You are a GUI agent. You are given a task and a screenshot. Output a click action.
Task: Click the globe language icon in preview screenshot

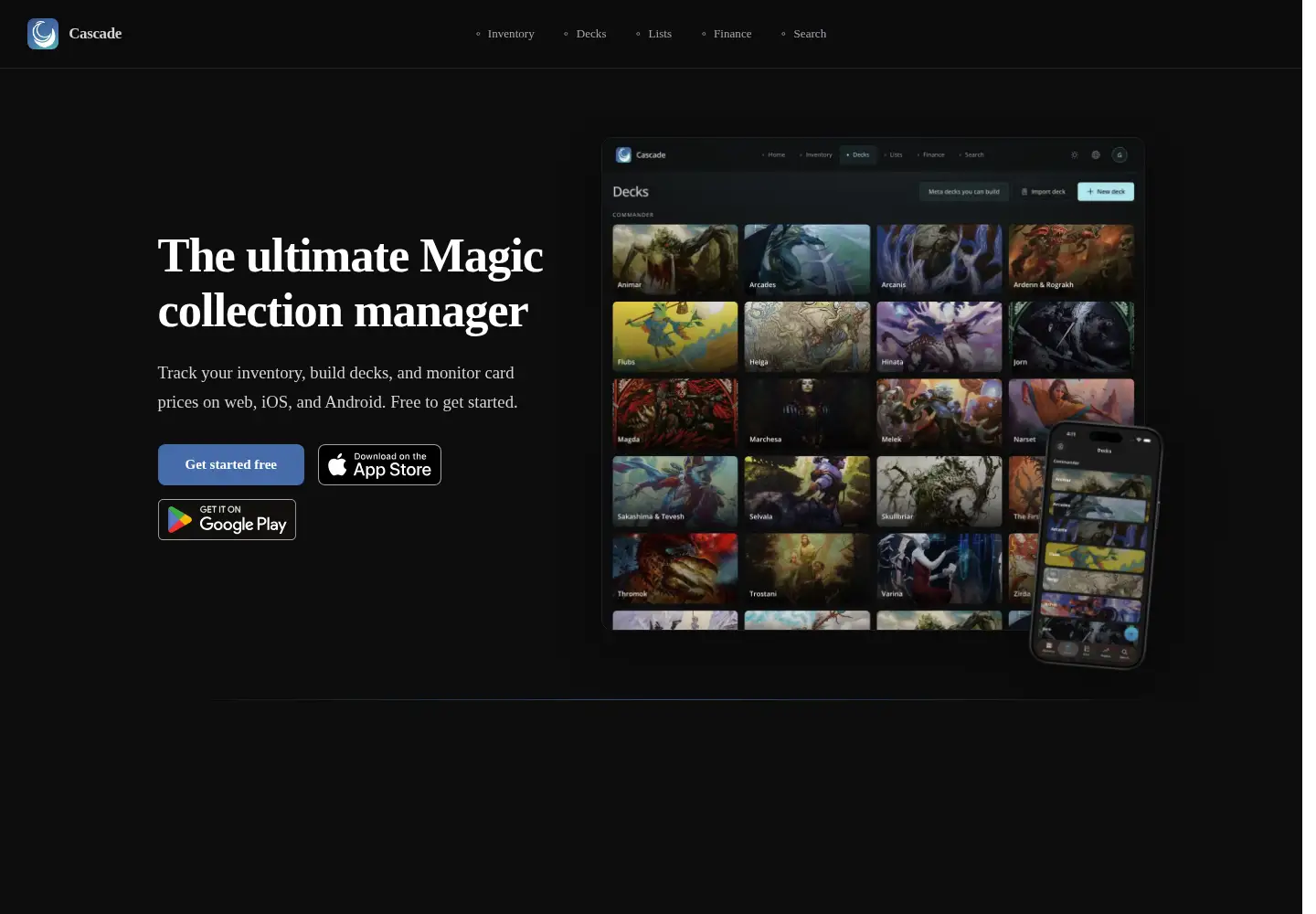click(x=1096, y=154)
